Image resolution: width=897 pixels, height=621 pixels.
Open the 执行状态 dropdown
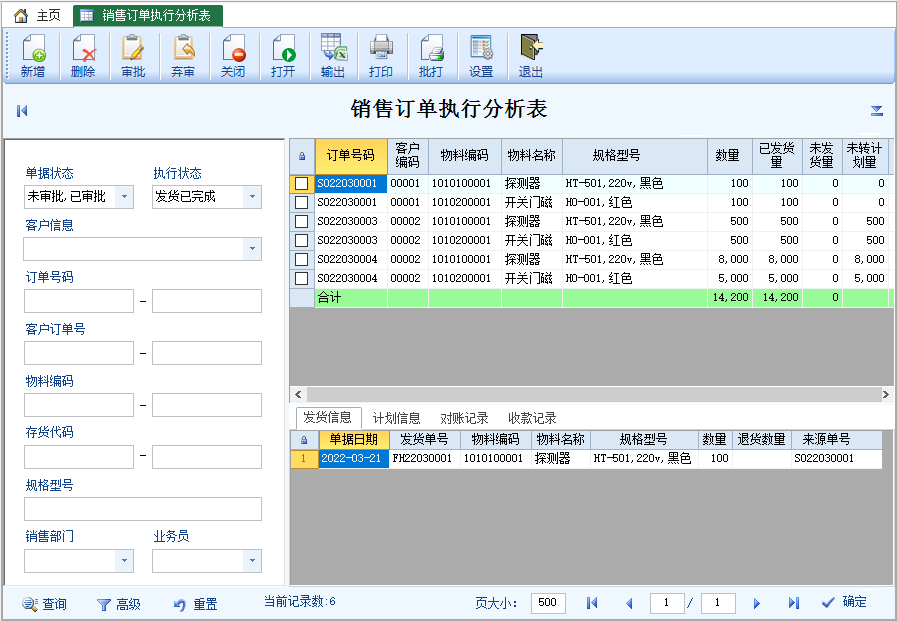(x=252, y=197)
